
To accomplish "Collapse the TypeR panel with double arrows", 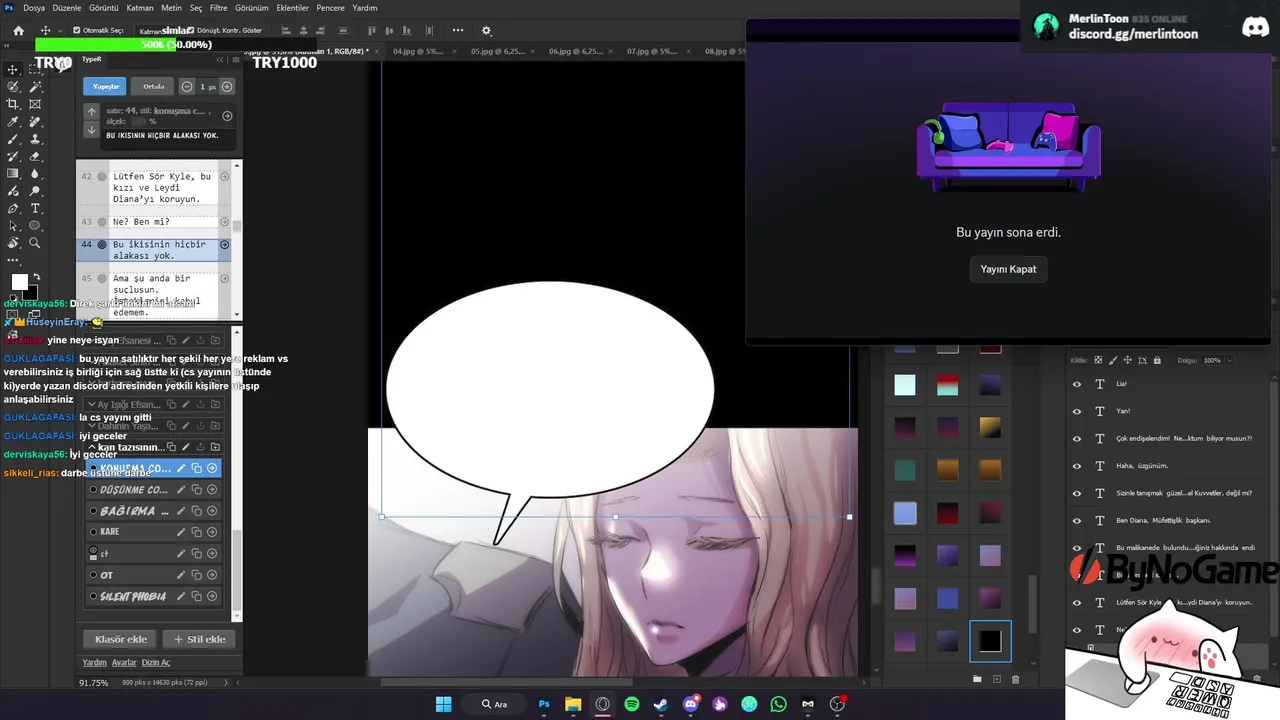I will [220, 60].
